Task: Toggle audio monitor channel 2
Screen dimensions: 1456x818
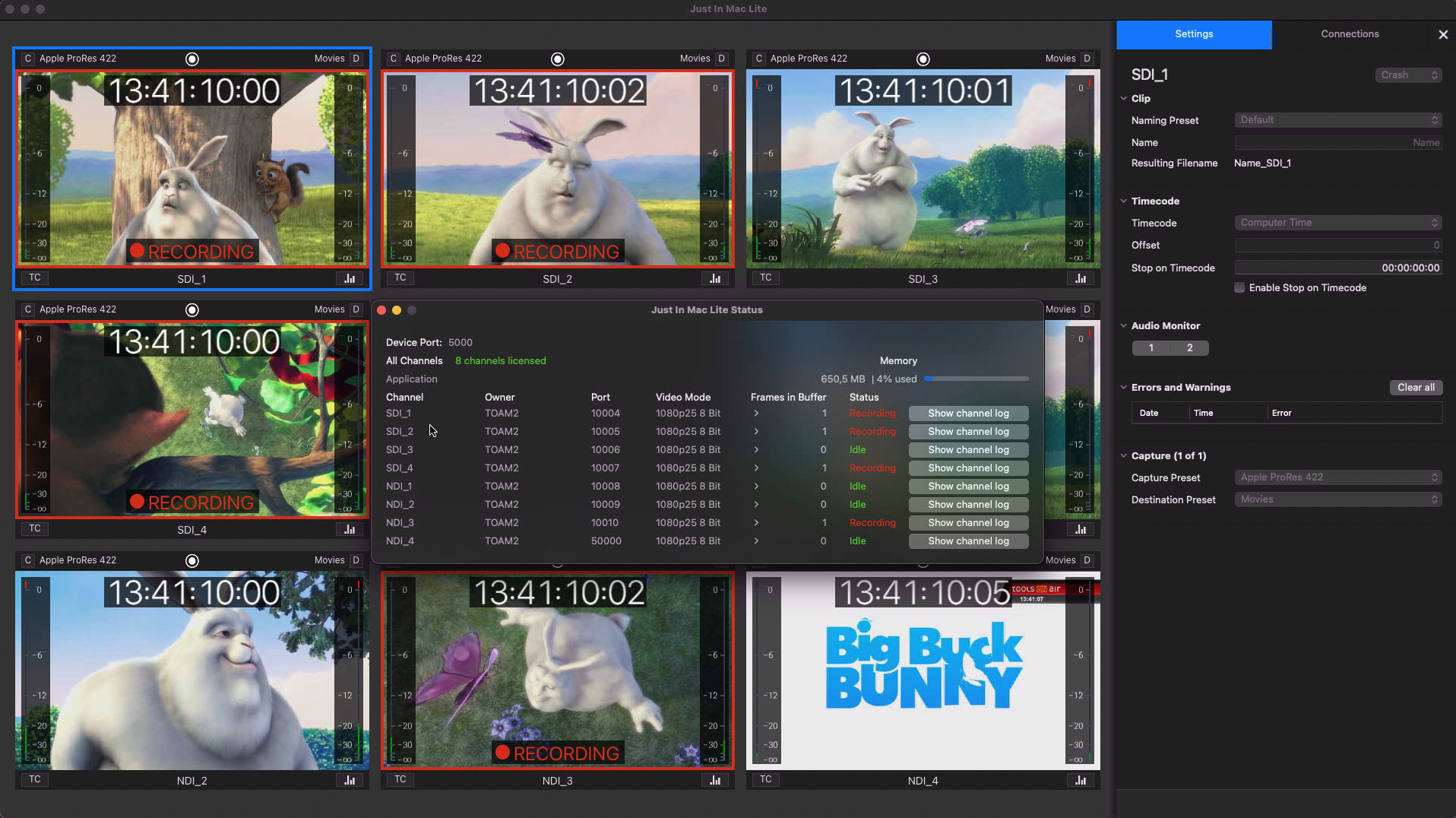Action: pyautogui.click(x=1189, y=347)
